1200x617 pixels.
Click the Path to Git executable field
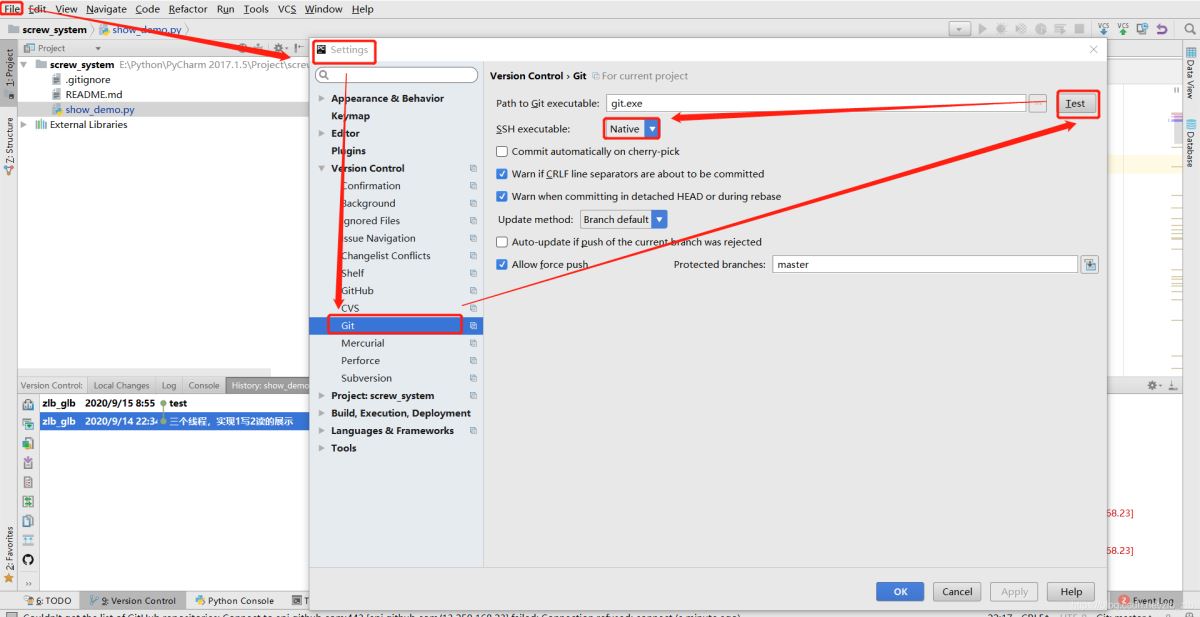point(816,103)
